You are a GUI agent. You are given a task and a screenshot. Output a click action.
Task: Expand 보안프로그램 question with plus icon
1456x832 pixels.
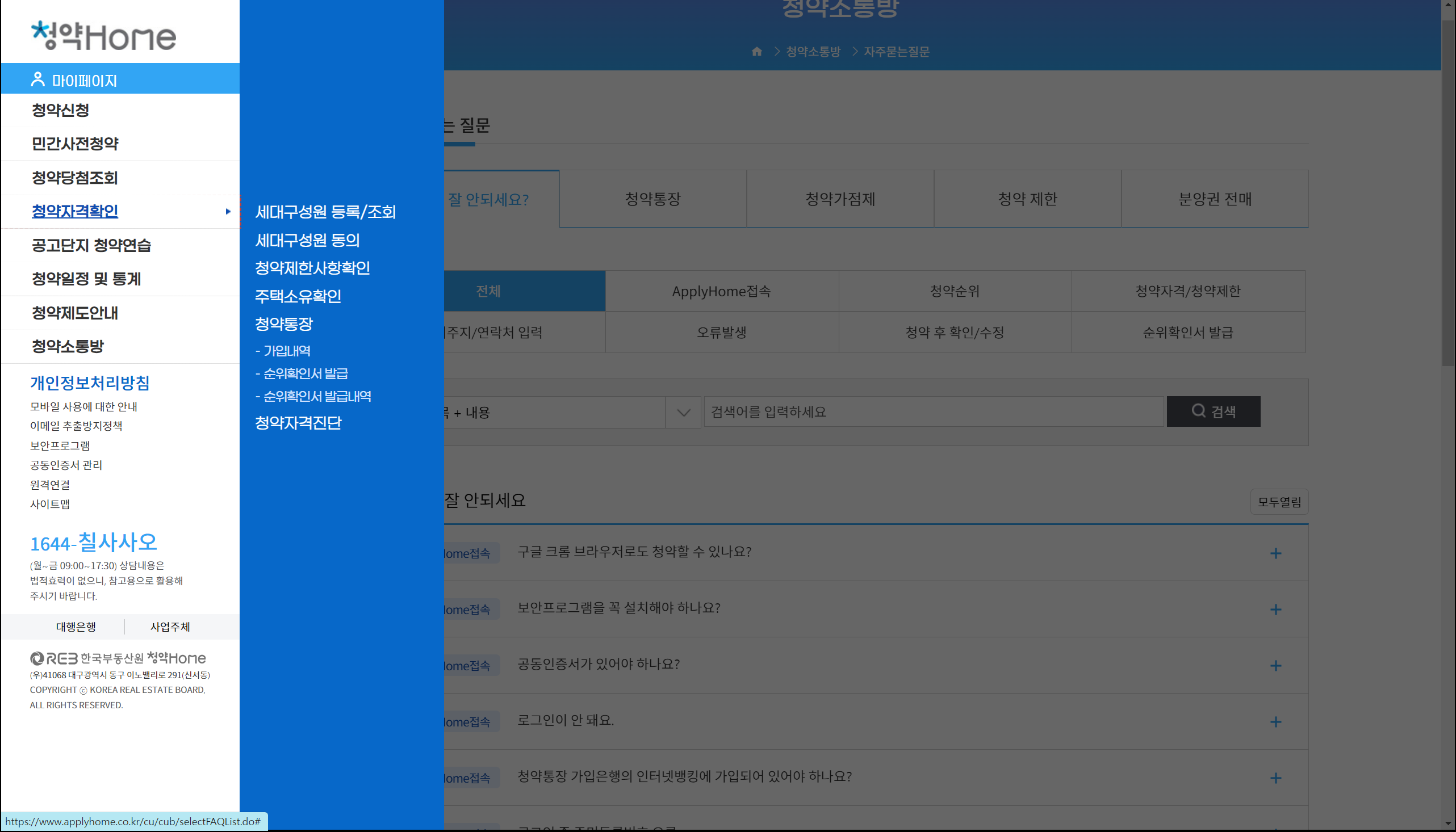pos(1275,610)
